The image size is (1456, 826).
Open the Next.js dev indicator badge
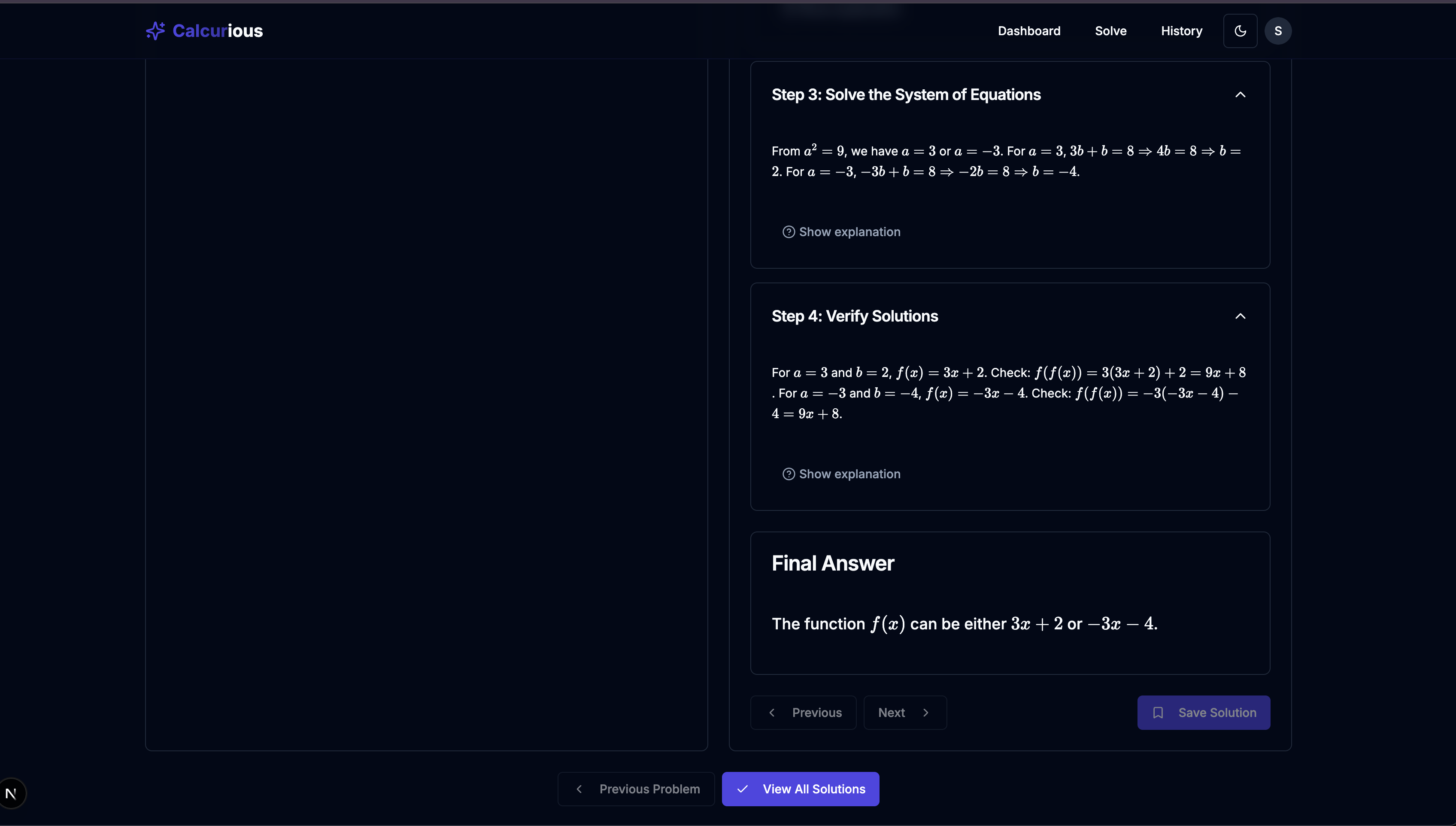11,793
